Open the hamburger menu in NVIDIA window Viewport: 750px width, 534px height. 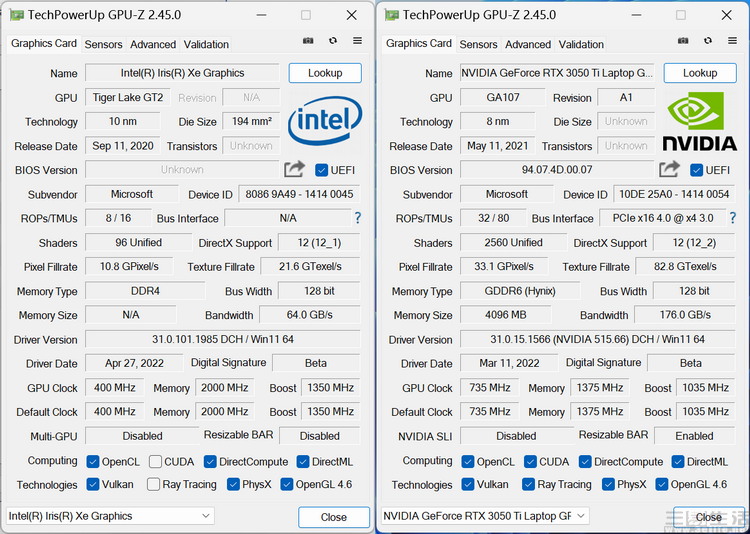pyautogui.click(x=732, y=41)
